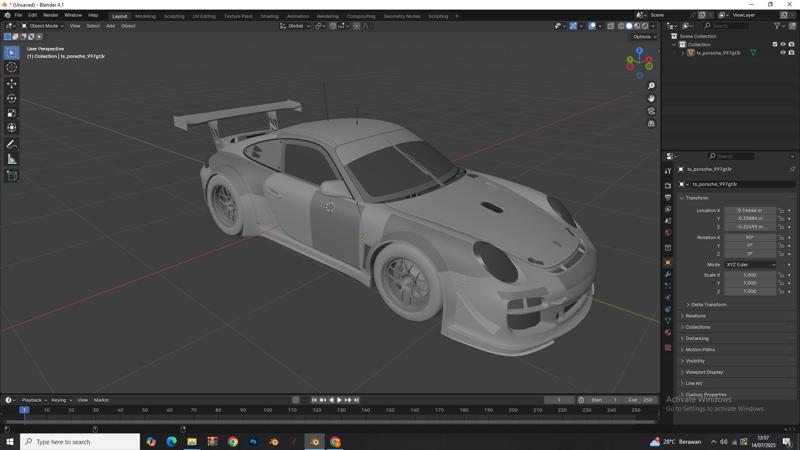
Task: Toggle X-ray mode in viewport header
Action: [611, 26]
